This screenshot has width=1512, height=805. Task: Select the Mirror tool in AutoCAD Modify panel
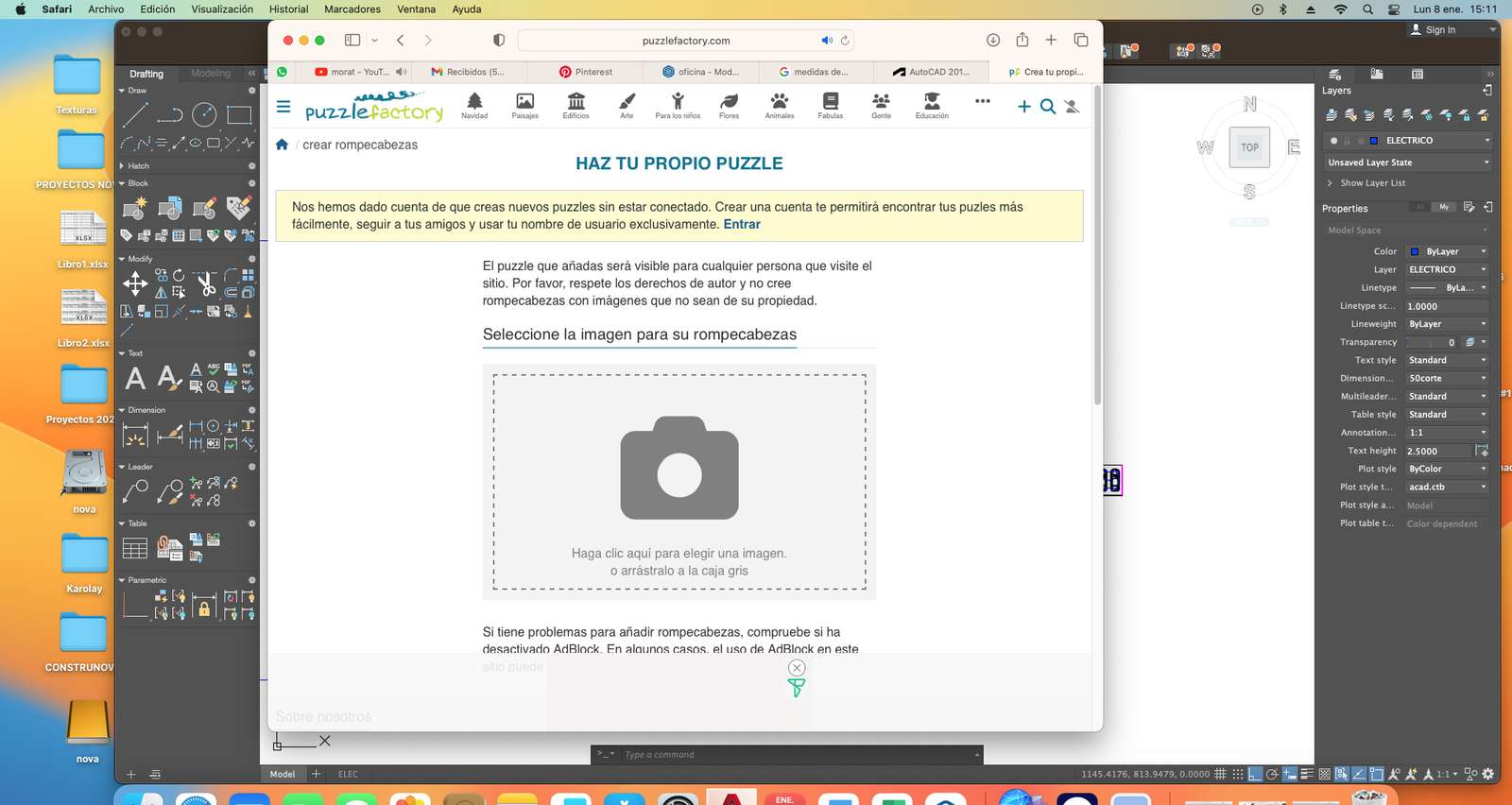tap(162, 292)
